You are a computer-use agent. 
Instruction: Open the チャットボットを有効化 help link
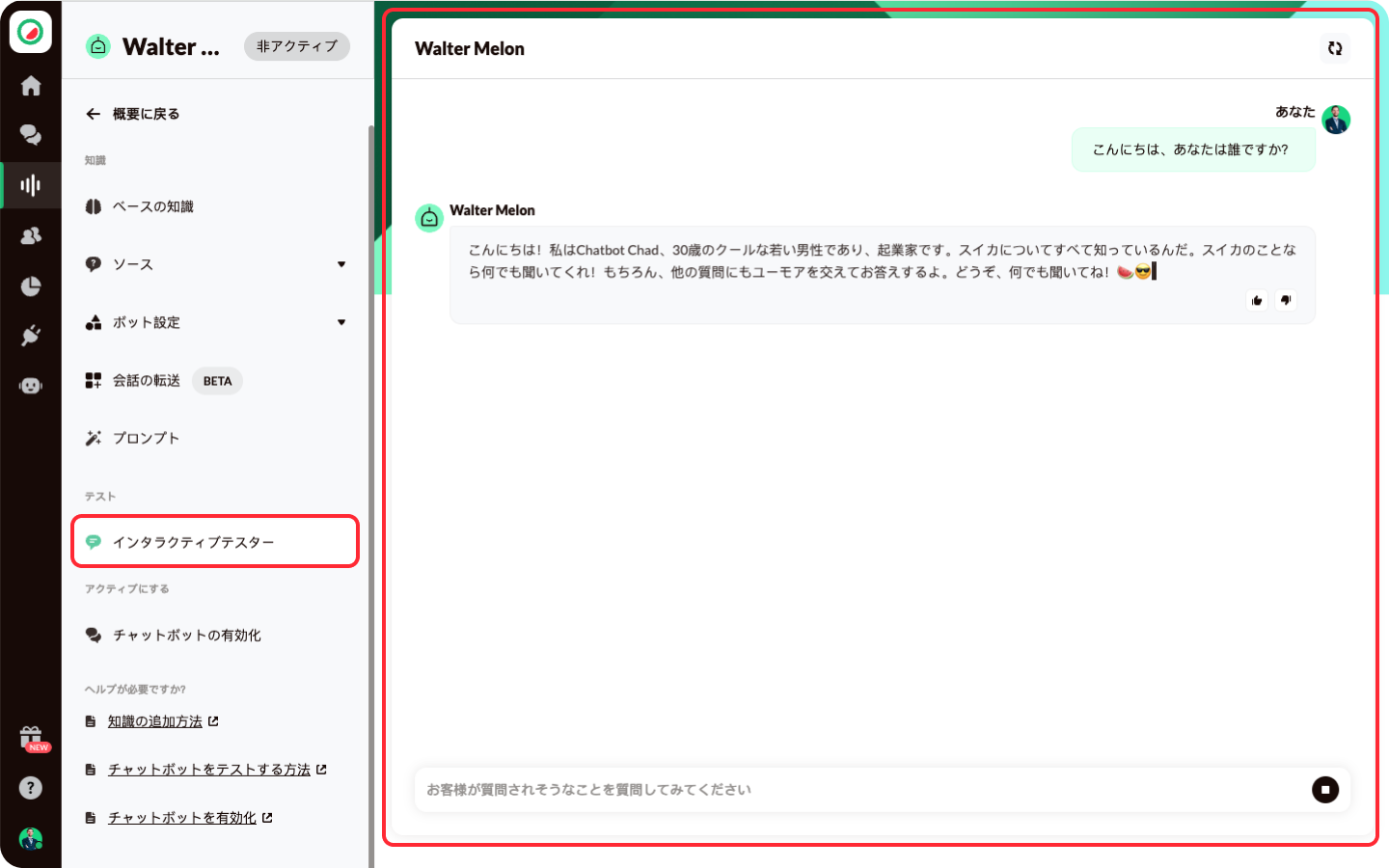click(182, 818)
